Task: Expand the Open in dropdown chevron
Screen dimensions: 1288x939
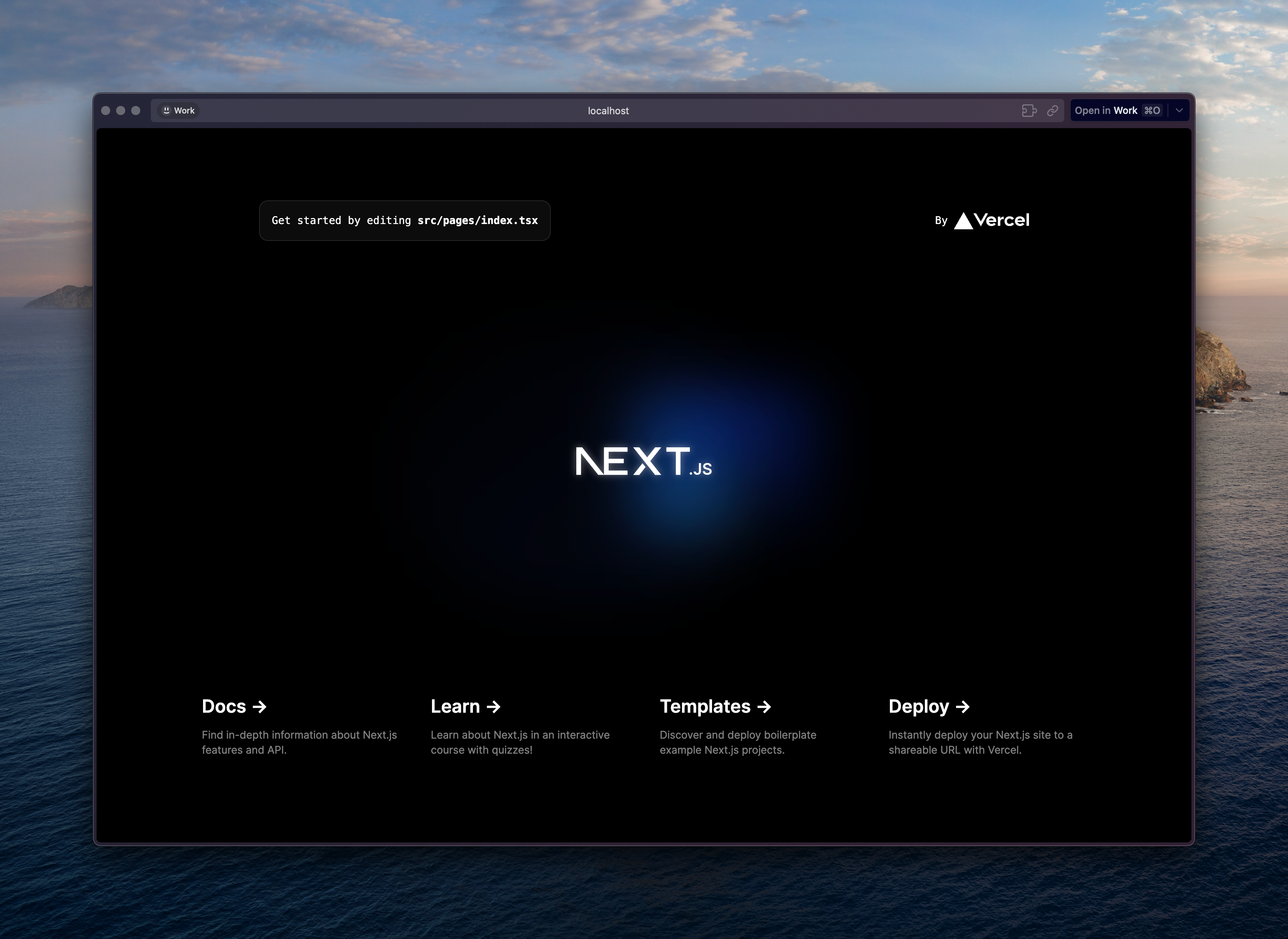Action: tap(1179, 110)
